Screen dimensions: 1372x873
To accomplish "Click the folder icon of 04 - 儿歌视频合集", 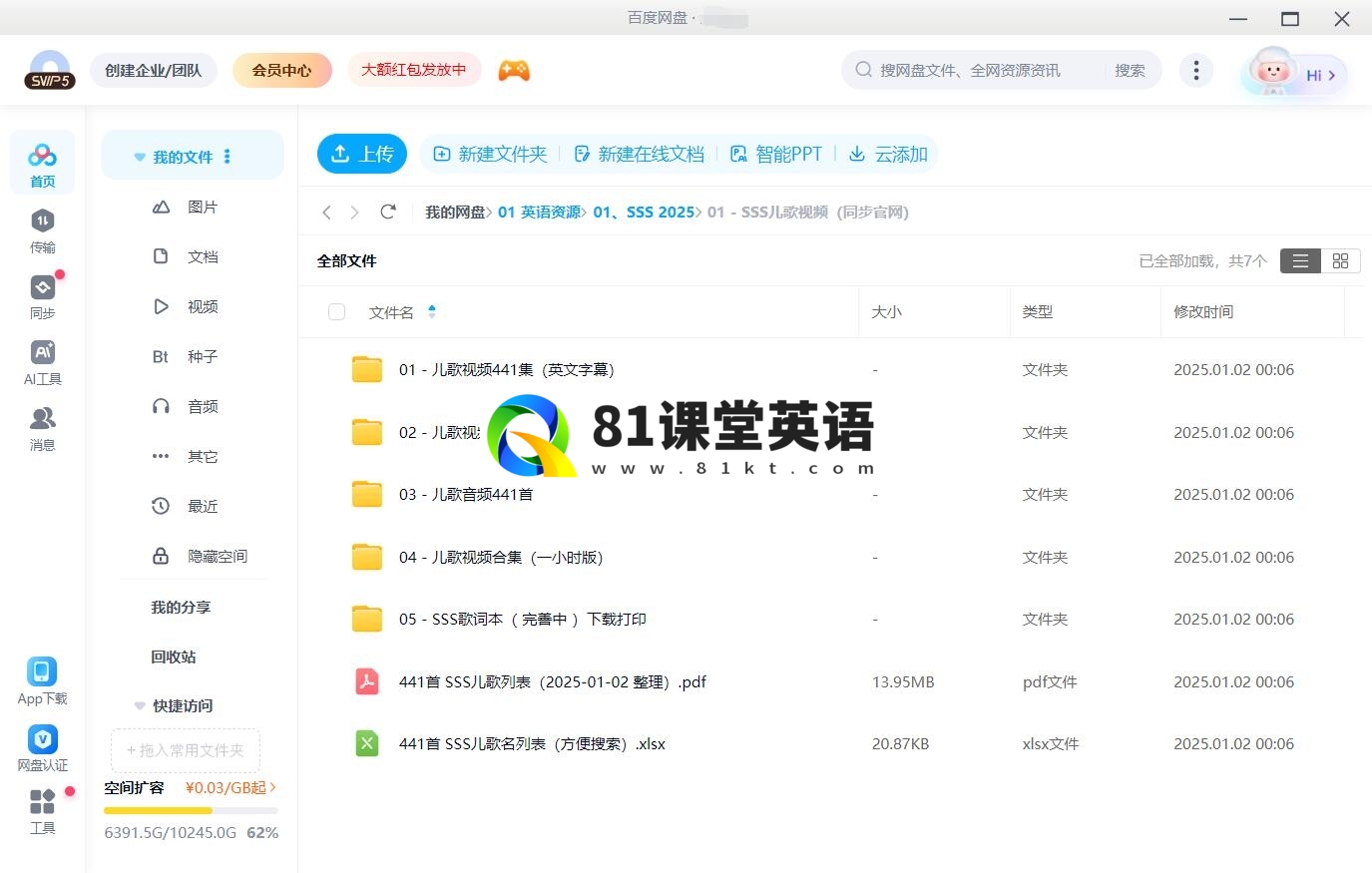I will [367, 557].
